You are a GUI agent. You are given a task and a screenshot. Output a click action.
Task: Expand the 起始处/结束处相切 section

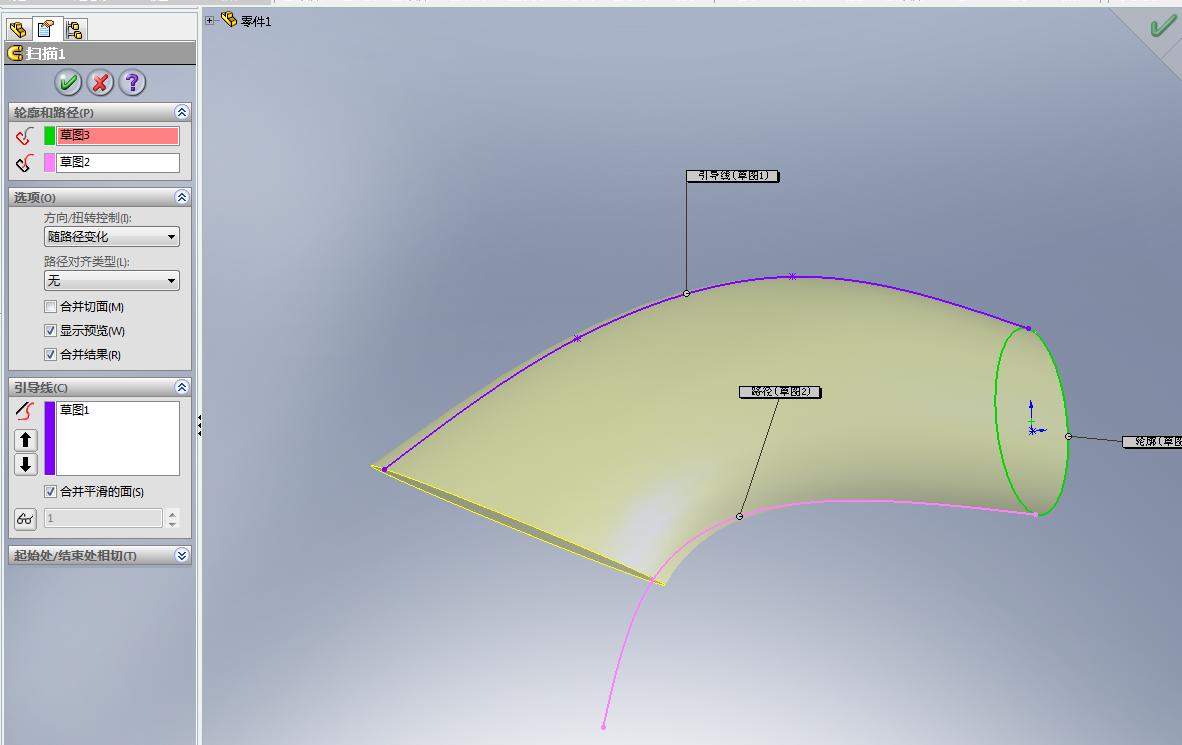pyautogui.click(x=182, y=555)
